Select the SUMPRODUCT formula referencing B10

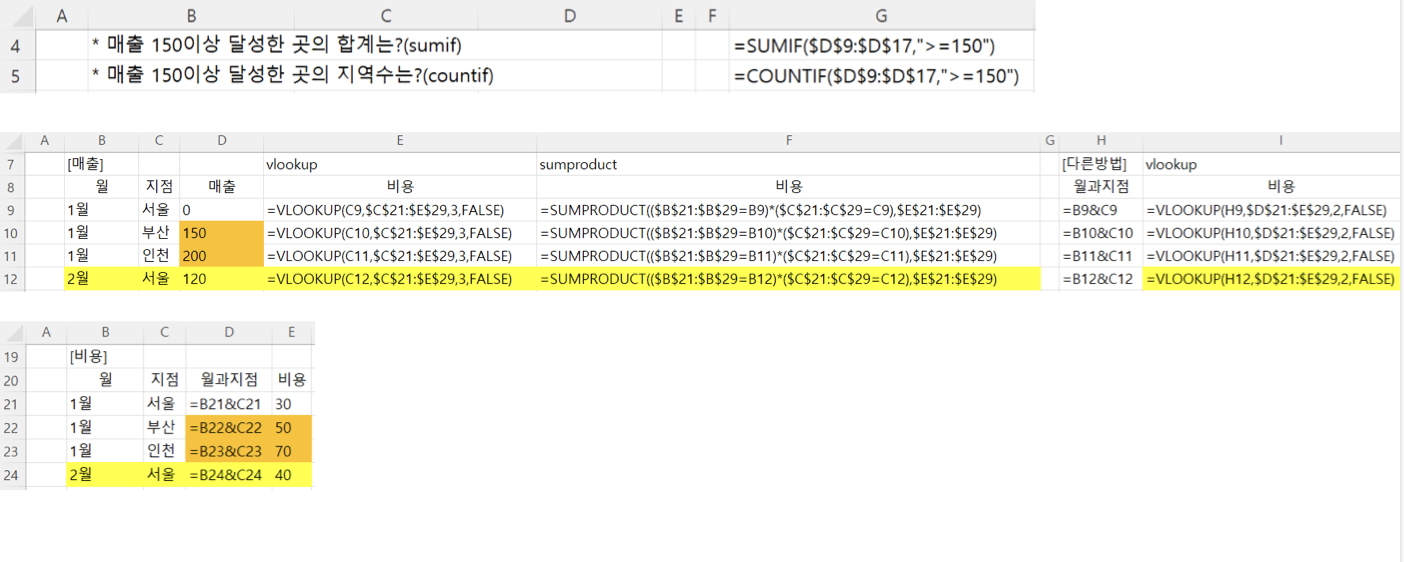click(788, 233)
